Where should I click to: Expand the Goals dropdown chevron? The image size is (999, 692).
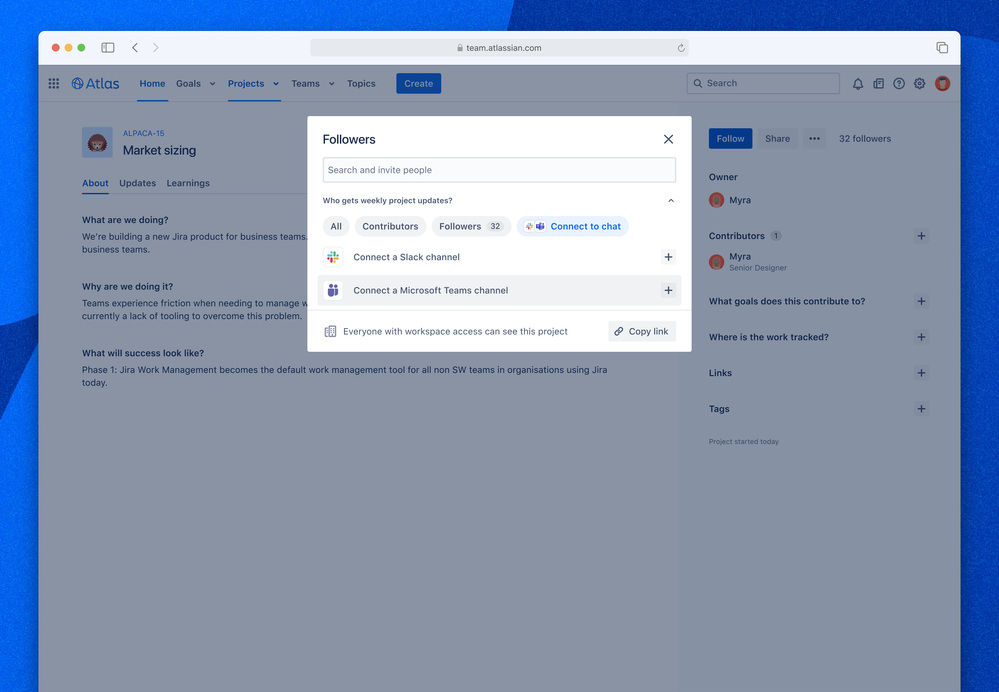pos(212,83)
